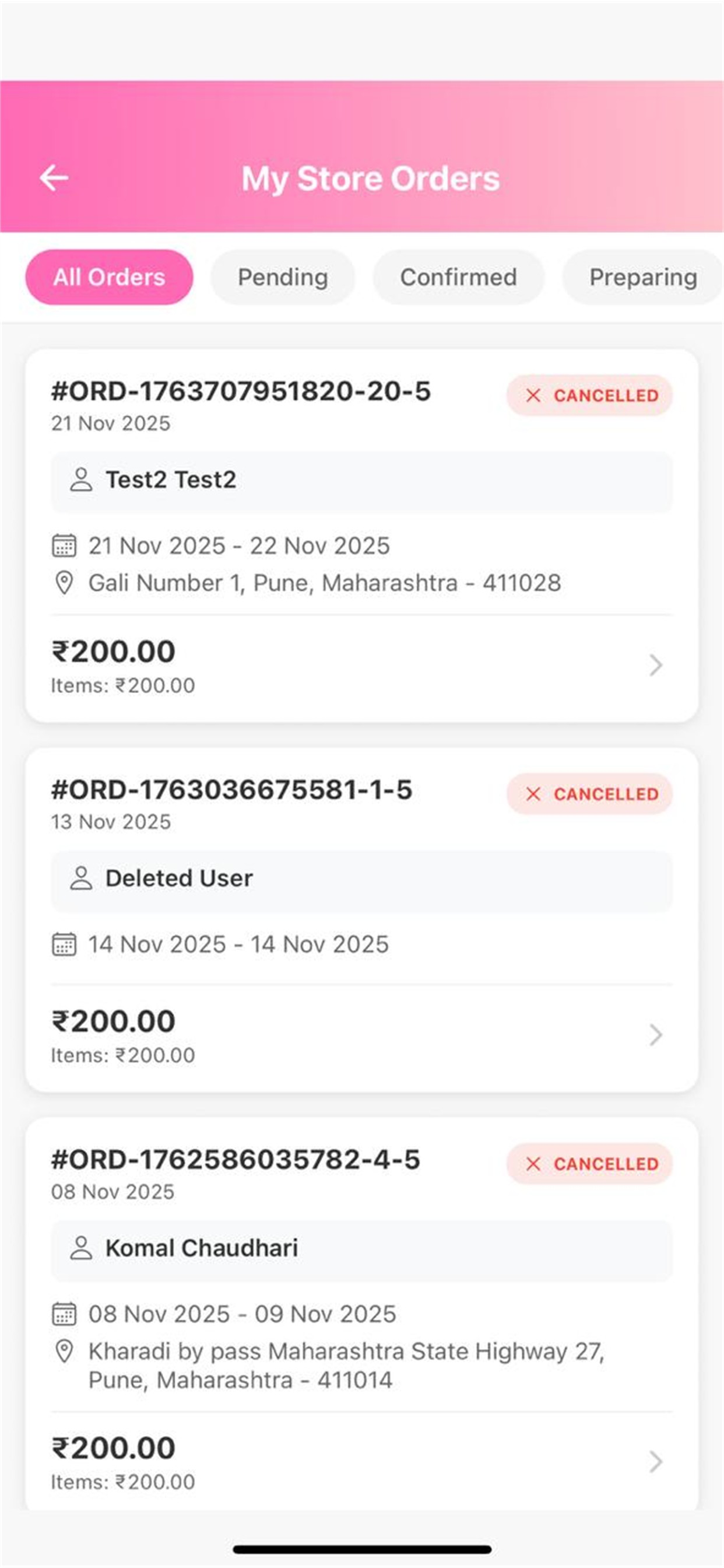724x1568 pixels.
Task: Click the calendar icon for 14 Nov 2025 dates
Action: click(x=64, y=944)
